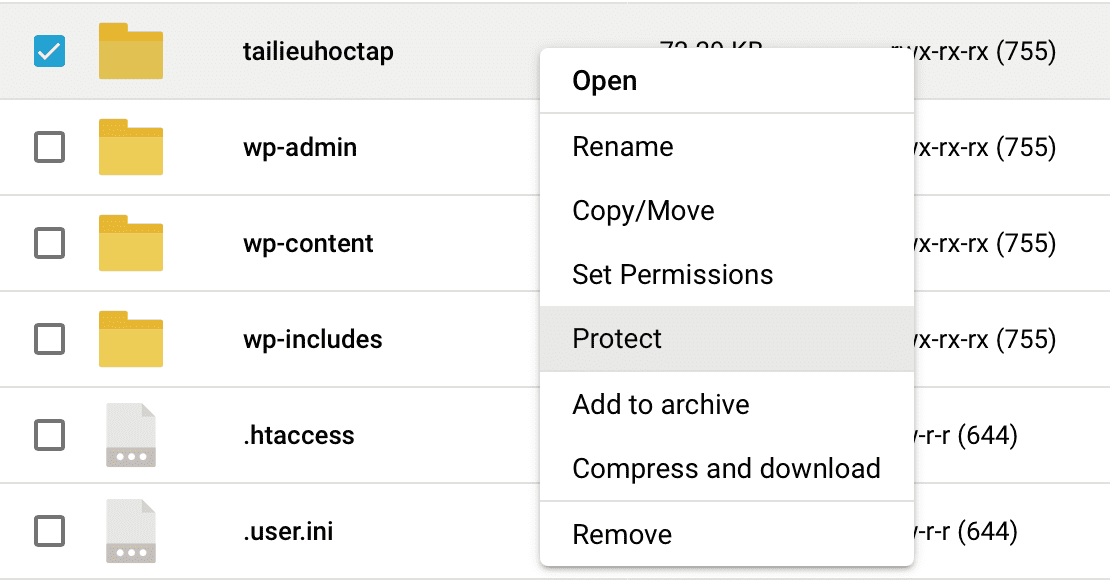Viewport: 1110px width, 580px height.
Task: Select the .htaccess checkbox
Action: (x=49, y=435)
